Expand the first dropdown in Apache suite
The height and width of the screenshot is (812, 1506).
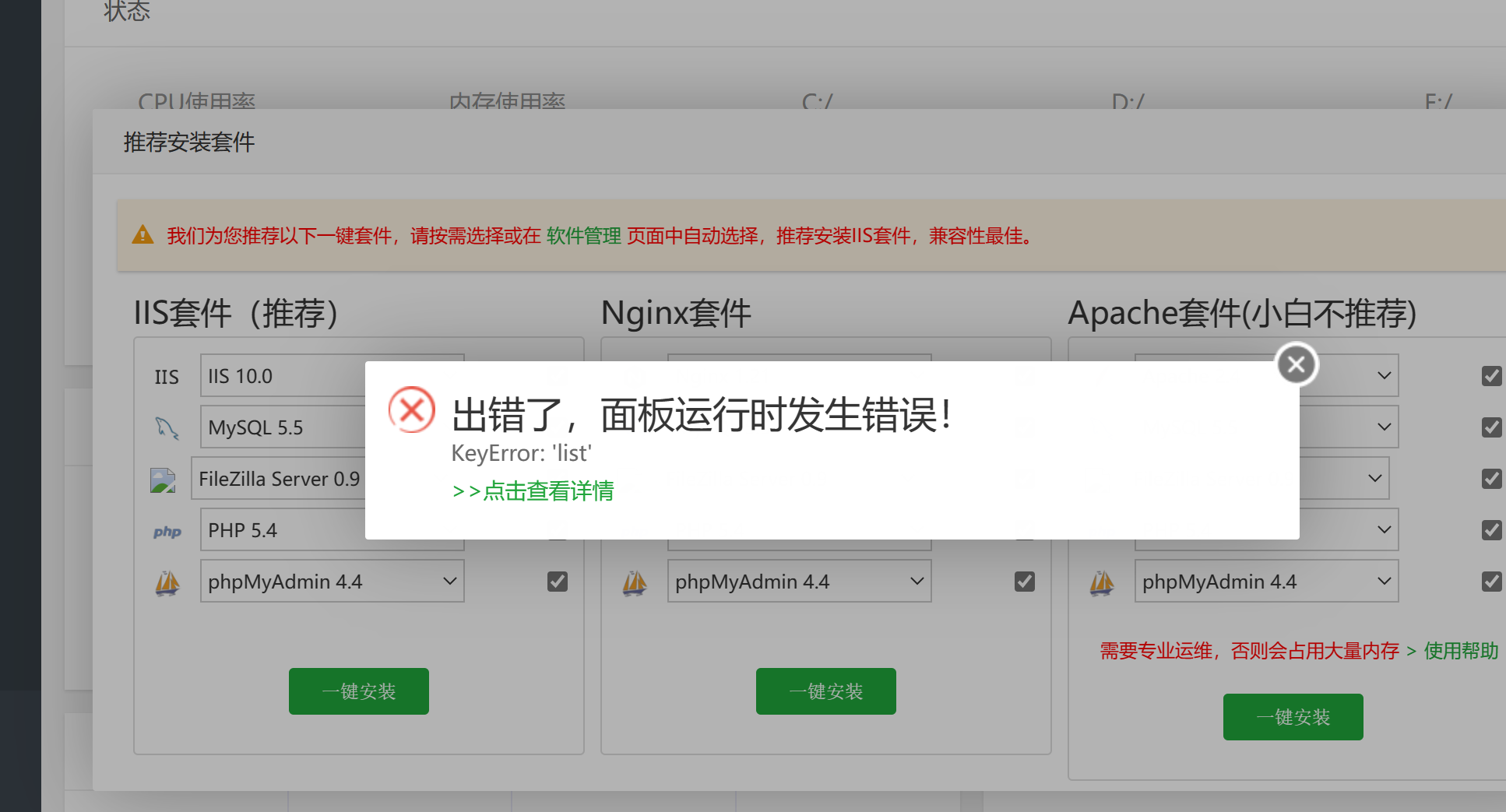click(x=1384, y=375)
